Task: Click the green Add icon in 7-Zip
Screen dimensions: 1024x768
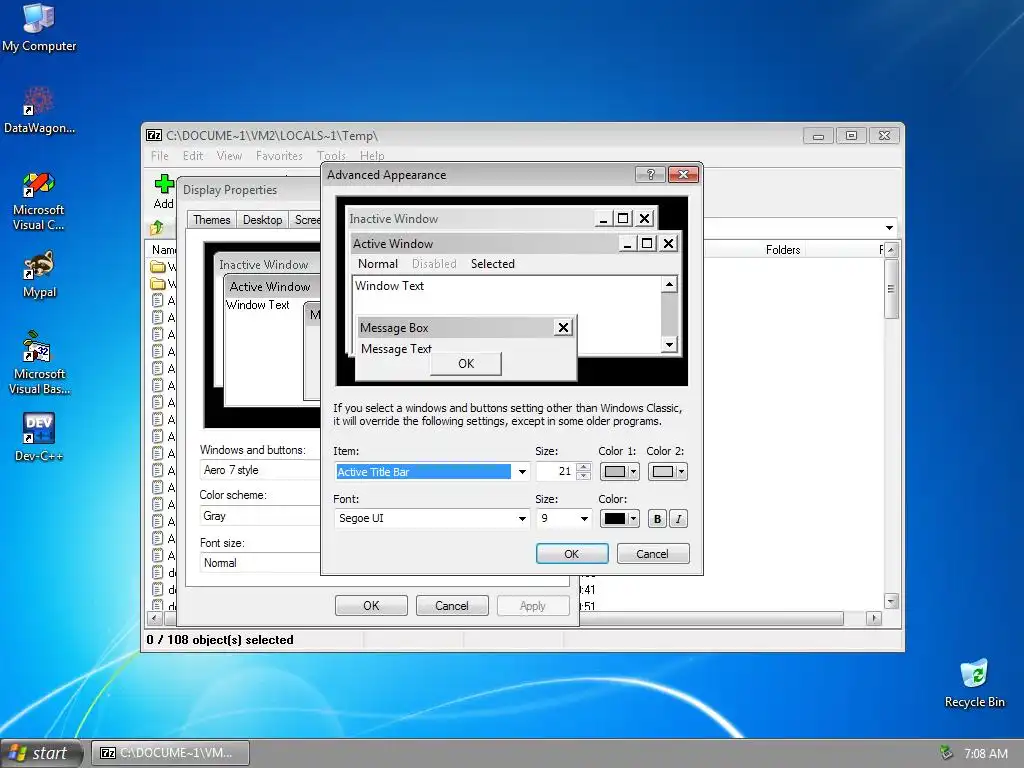Action: tap(163, 191)
